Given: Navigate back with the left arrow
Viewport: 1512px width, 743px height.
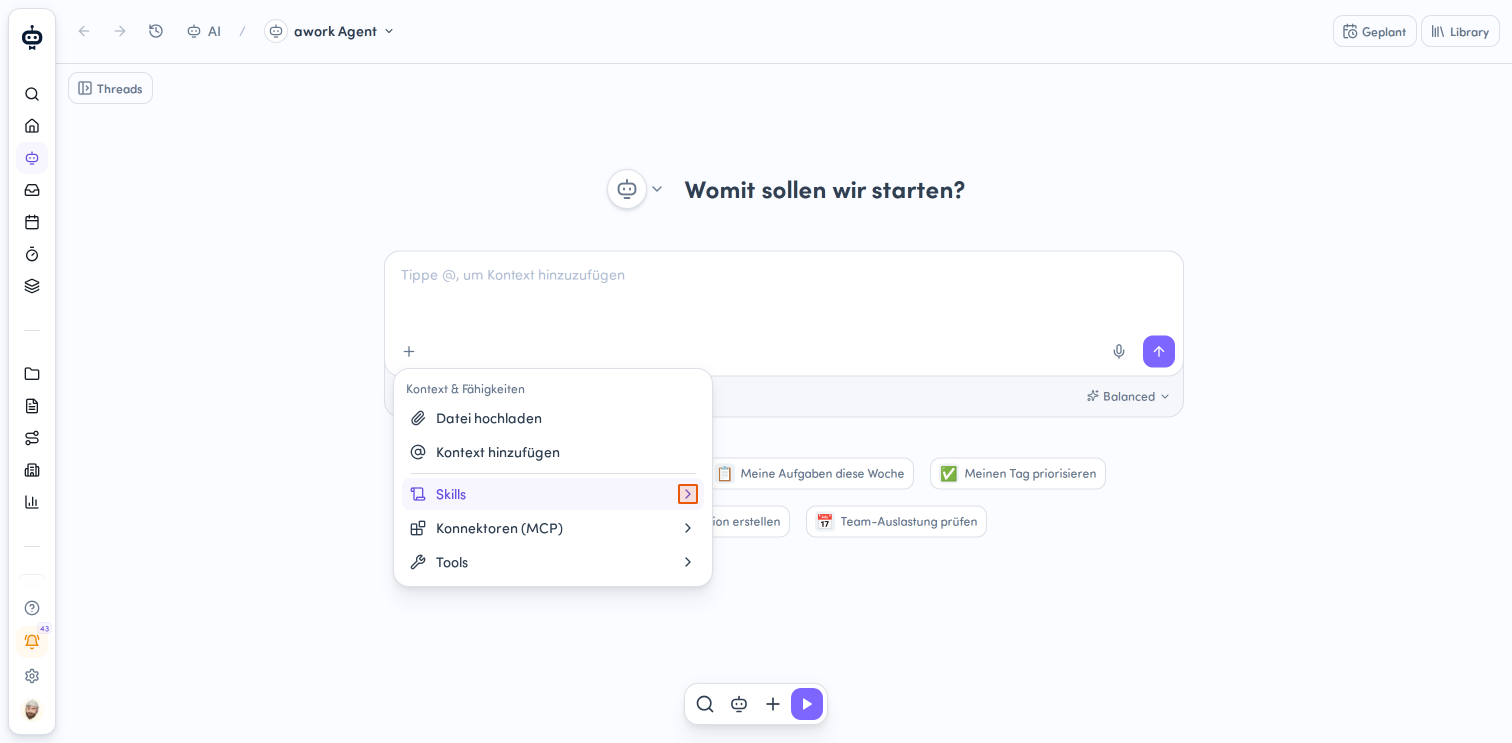Looking at the screenshot, I should tap(84, 31).
